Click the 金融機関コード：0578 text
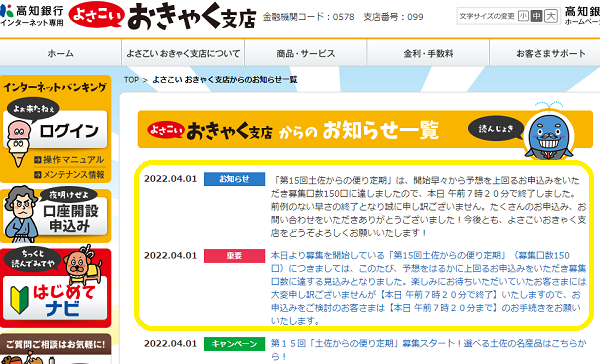 pos(308,17)
